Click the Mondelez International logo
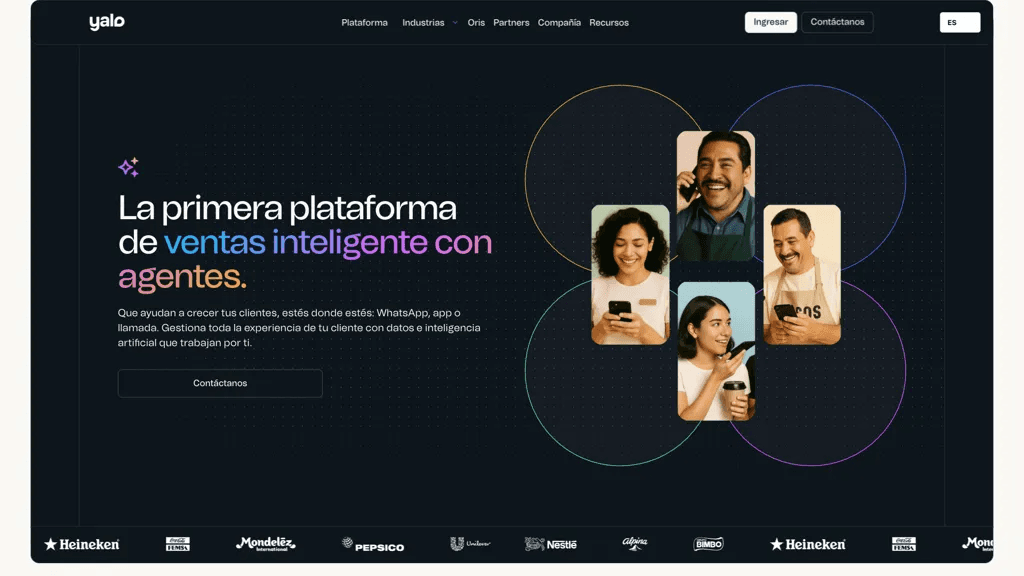1024x576 pixels. [x=266, y=543]
